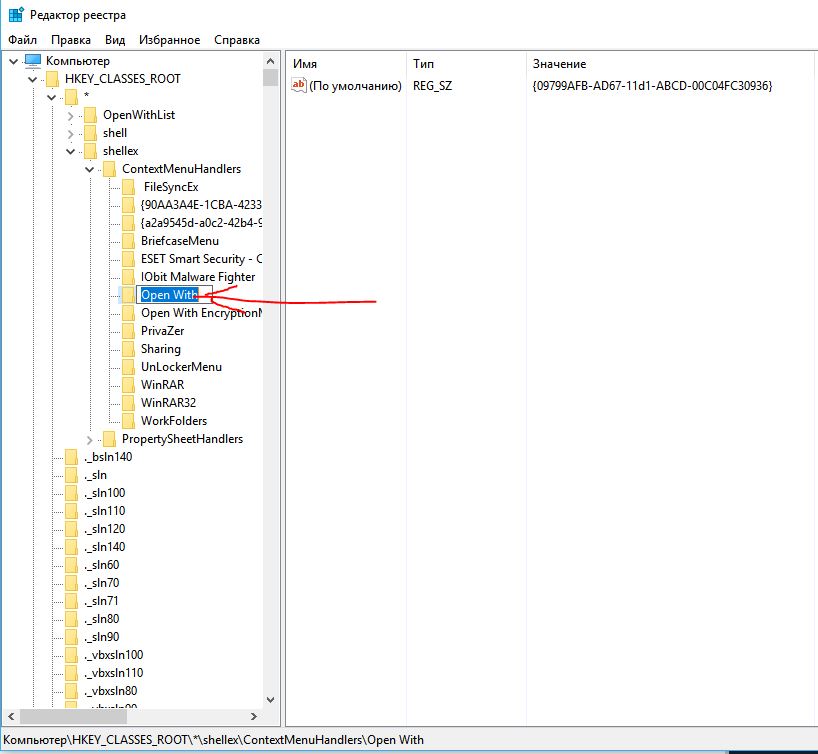Click the WorkFolders folder icon

click(128, 421)
